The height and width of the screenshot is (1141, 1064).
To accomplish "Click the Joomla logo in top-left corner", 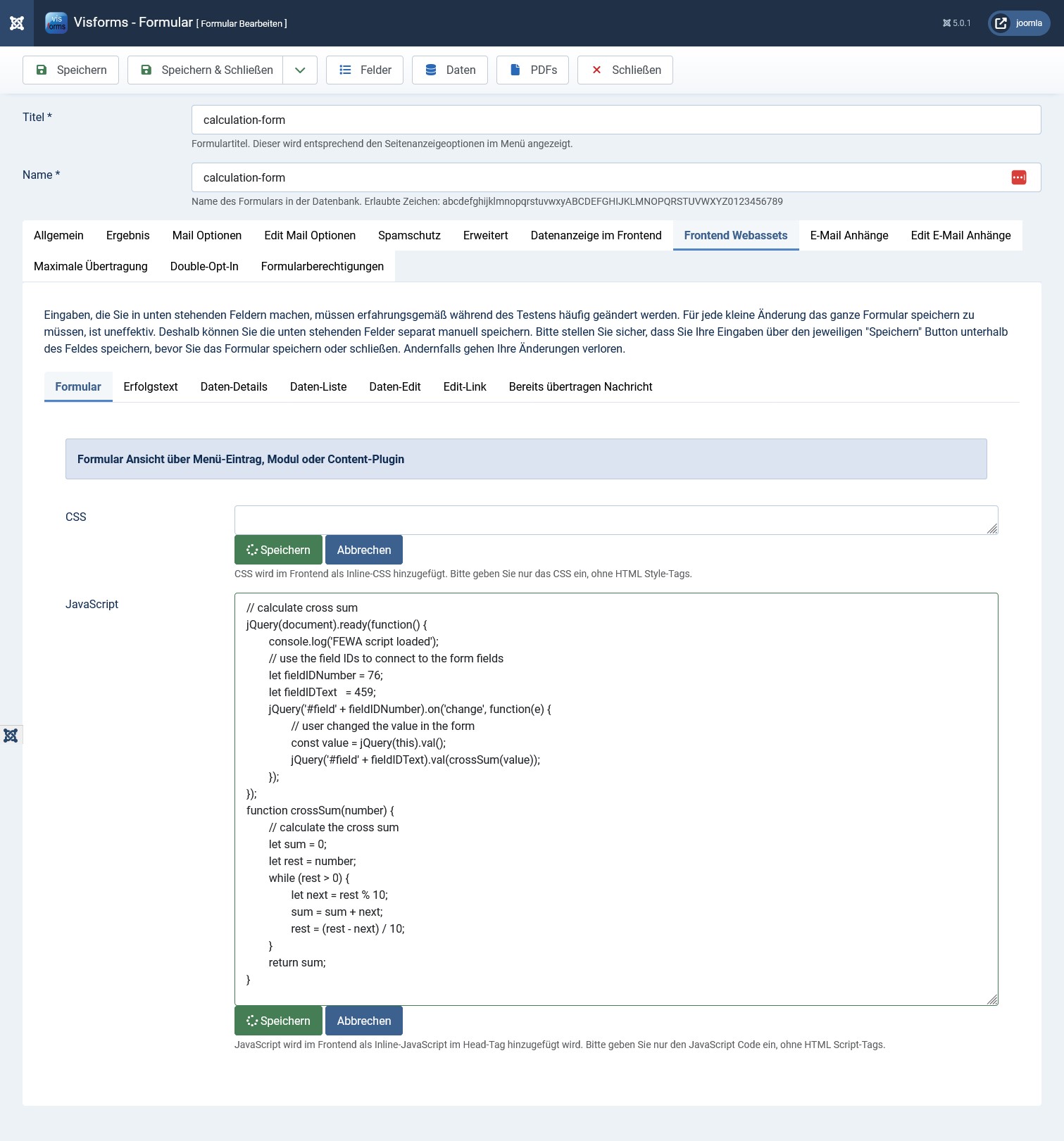I will (17, 23).
